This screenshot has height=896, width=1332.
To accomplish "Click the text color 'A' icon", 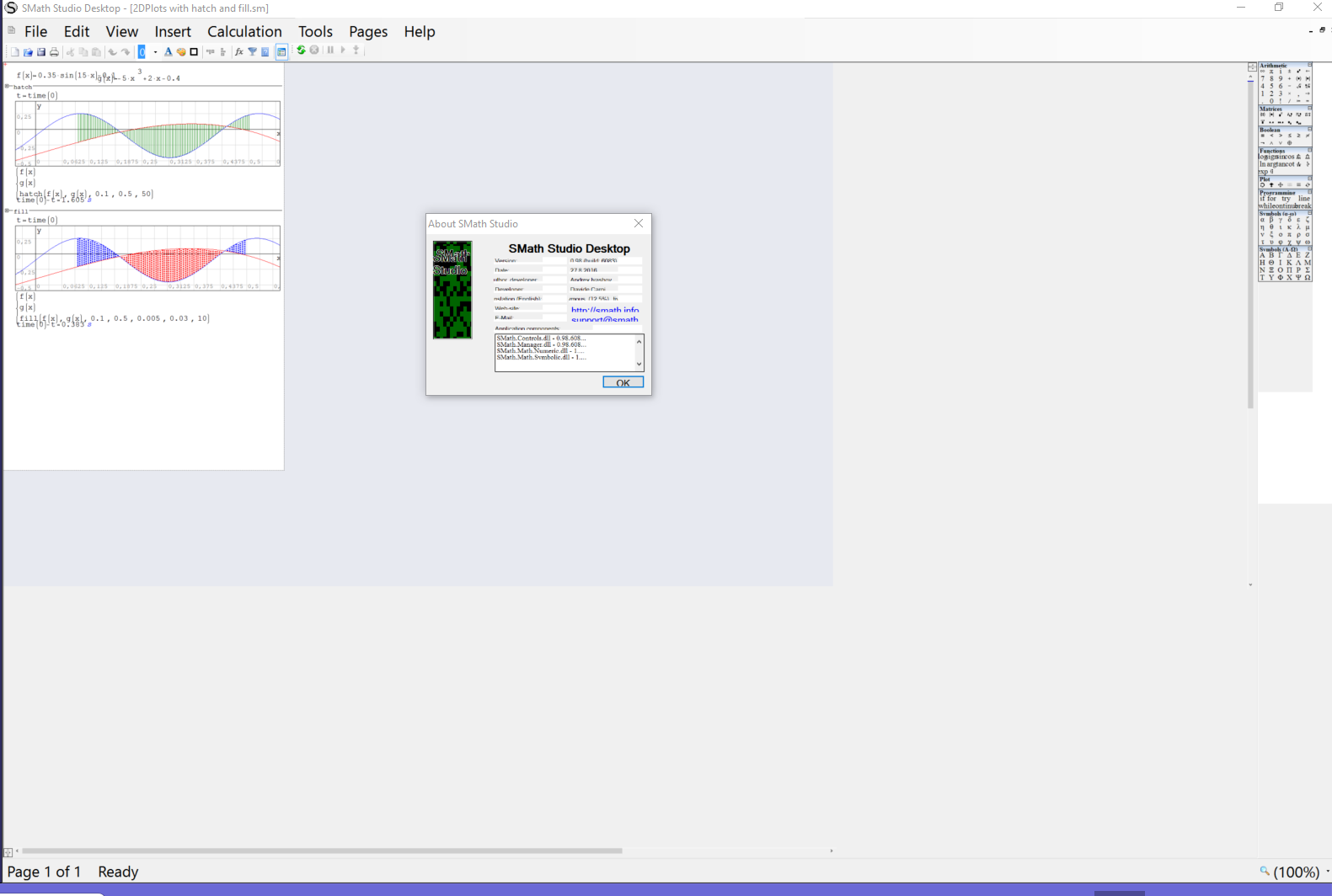I will 168,52.
